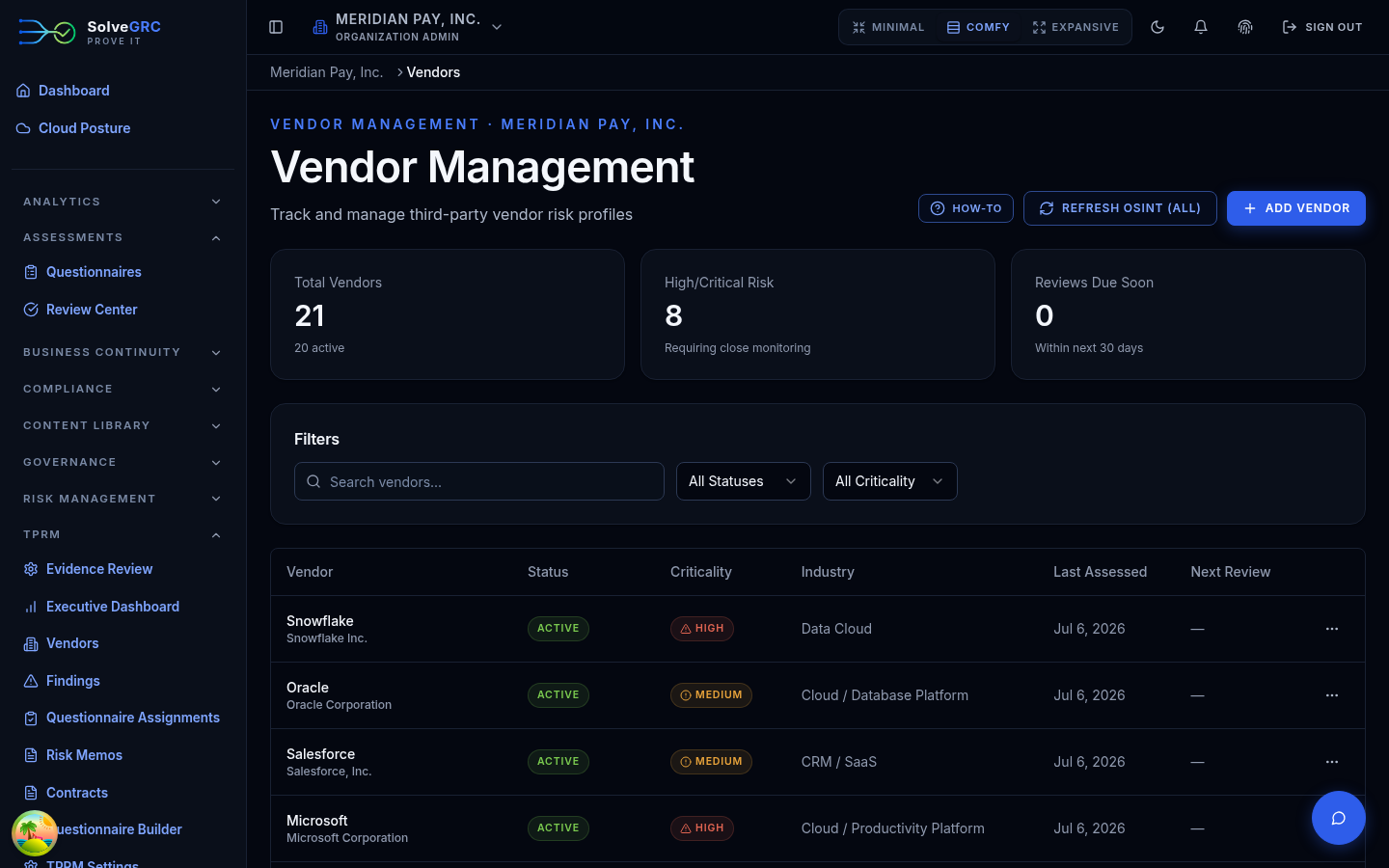Screen dimensions: 1389x868
Task: Open Review Center page
Action: click(x=92, y=310)
